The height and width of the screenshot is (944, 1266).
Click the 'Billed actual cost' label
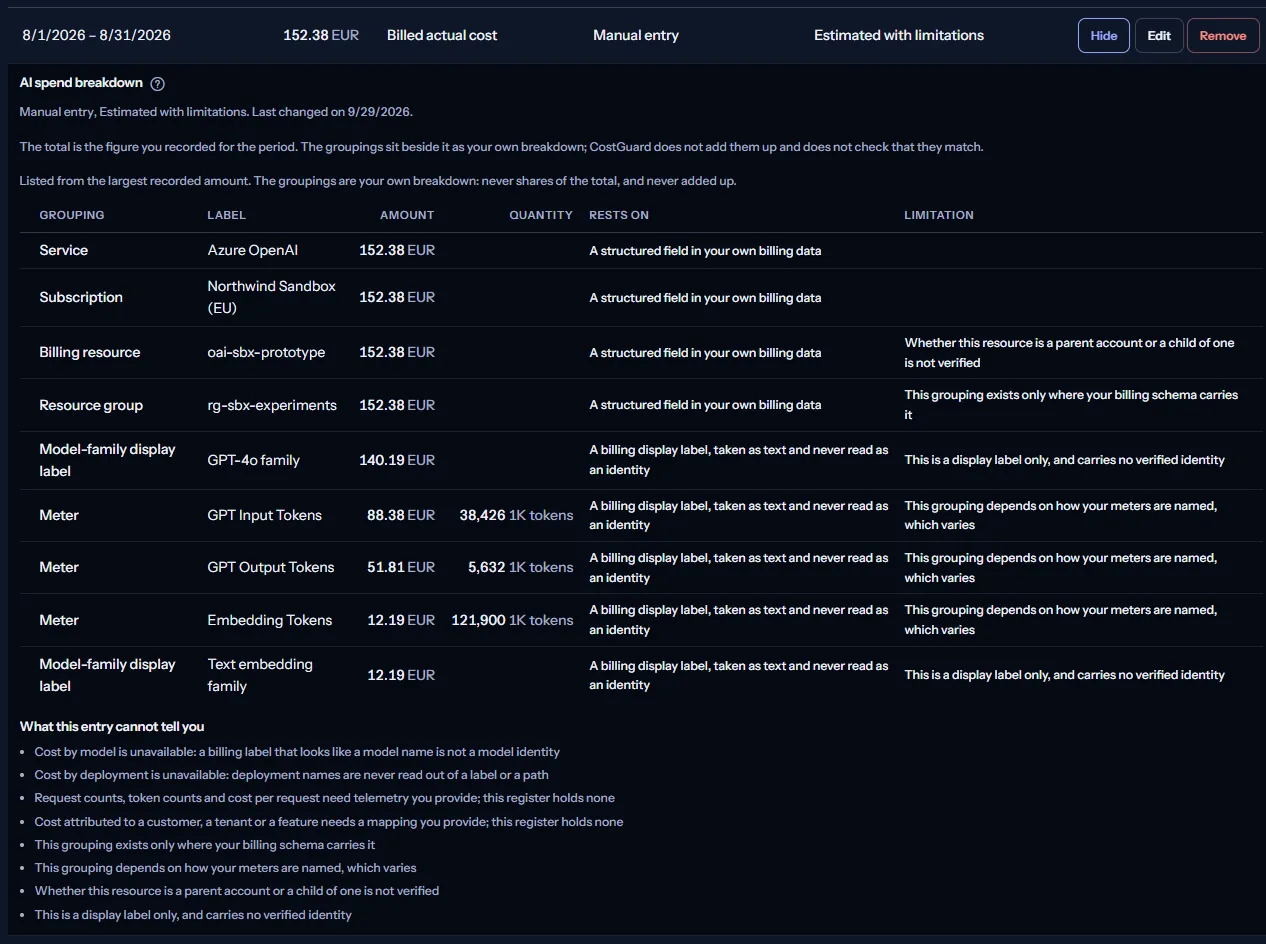tap(442, 35)
